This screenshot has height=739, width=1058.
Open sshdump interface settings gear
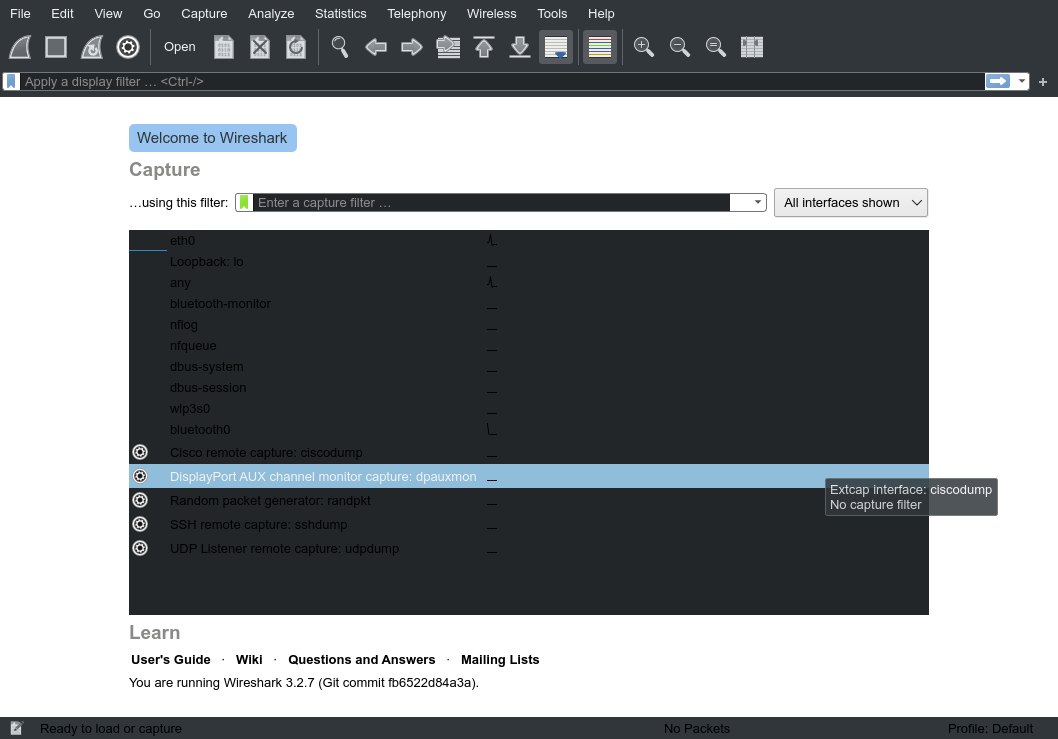click(140, 524)
